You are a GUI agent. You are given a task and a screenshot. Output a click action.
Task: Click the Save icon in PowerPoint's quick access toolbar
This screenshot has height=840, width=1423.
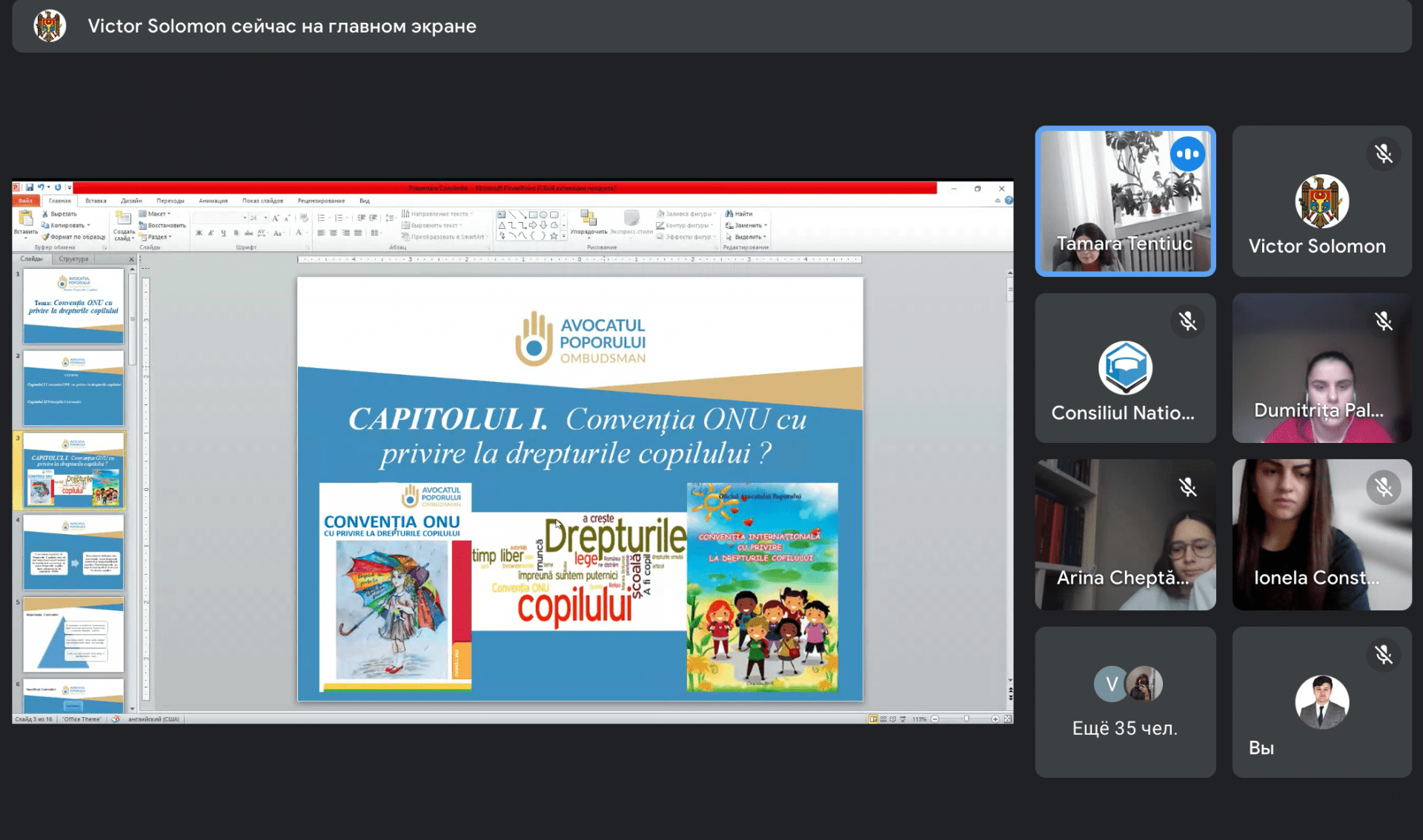click(29, 187)
